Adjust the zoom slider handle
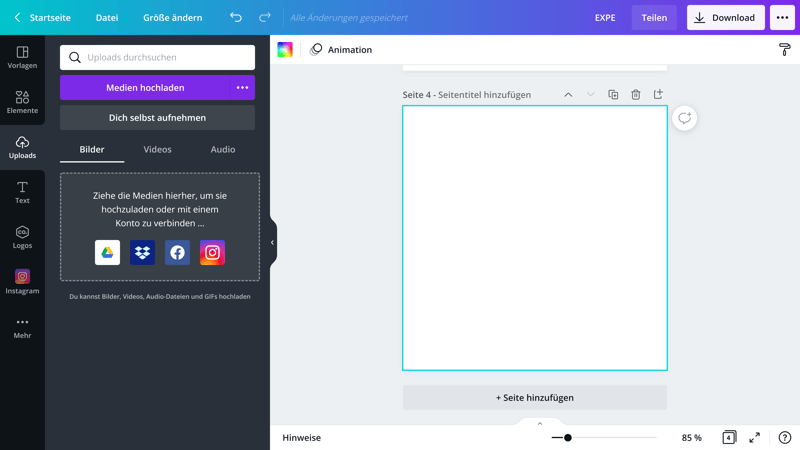Screen dimensions: 800x450 coord(567,438)
